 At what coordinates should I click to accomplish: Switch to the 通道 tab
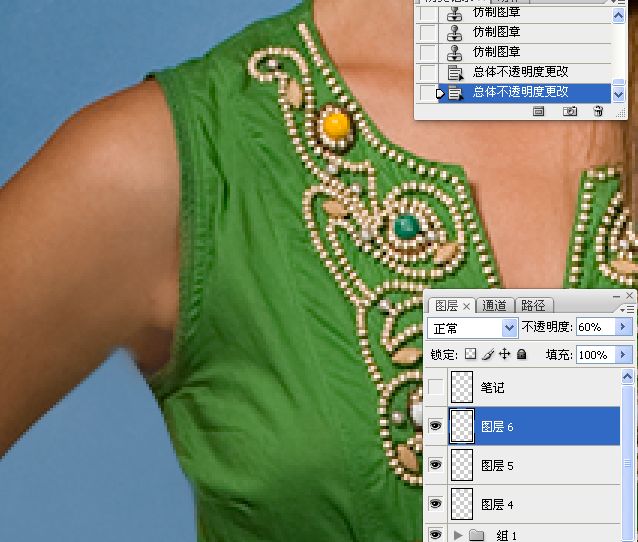click(494, 305)
